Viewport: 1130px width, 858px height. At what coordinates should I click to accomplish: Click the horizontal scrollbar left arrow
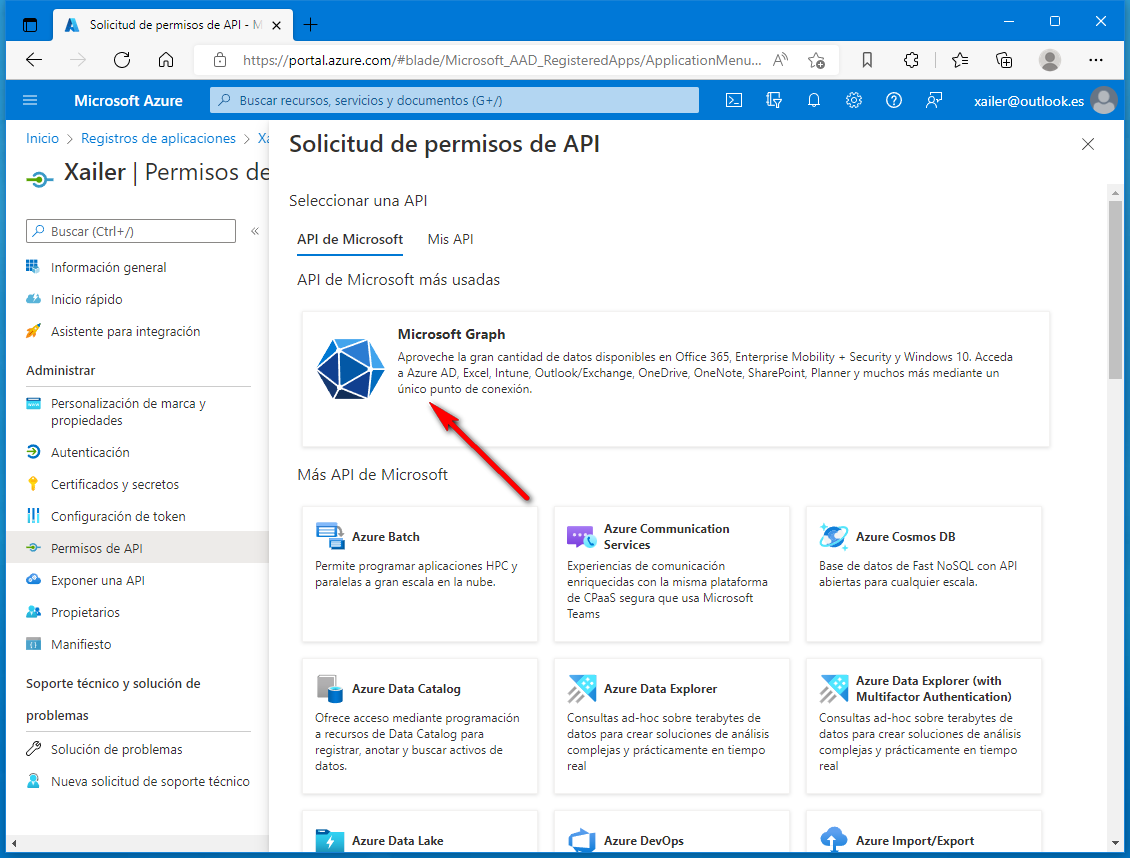tap(14, 843)
